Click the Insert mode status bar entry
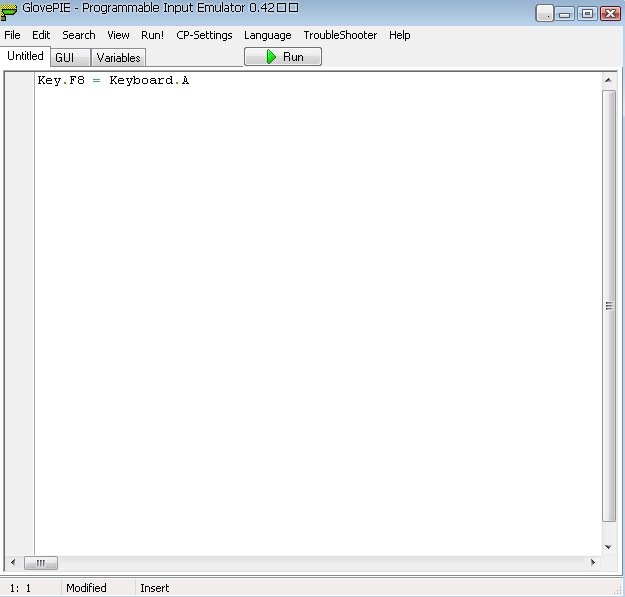The height and width of the screenshot is (597, 625). click(155, 588)
